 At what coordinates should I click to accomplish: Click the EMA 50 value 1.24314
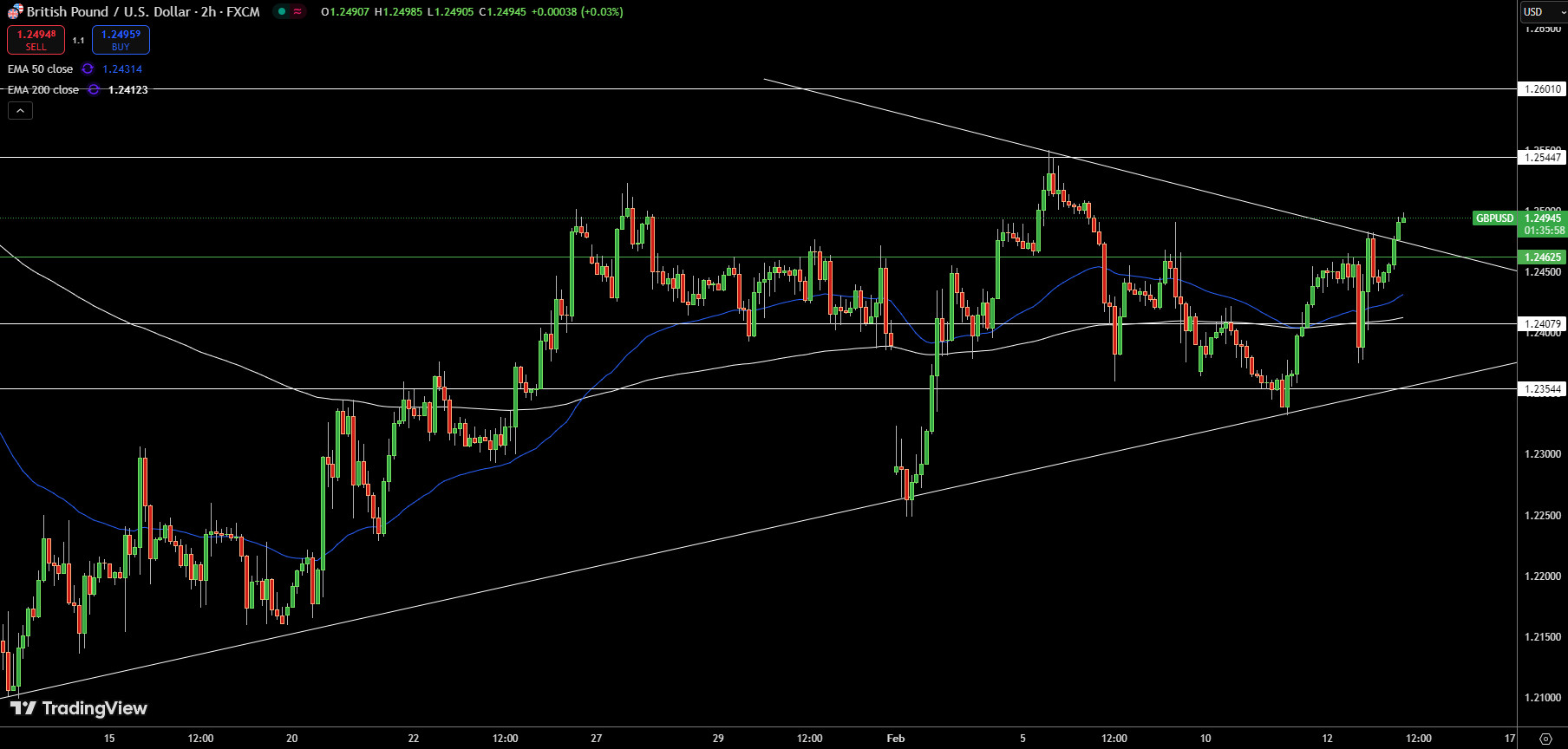point(122,68)
